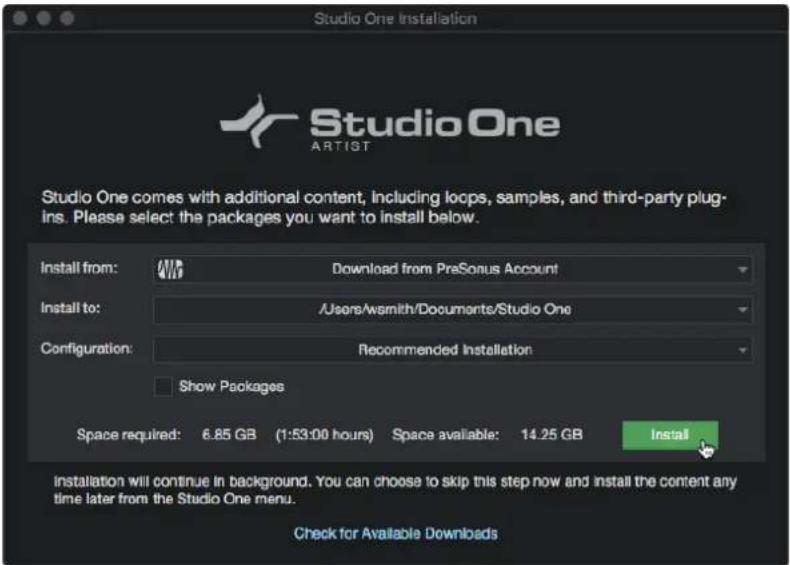Open the Install to path dropdown
This screenshot has width=790, height=565.
pyautogui.click(x=452, y=309)
